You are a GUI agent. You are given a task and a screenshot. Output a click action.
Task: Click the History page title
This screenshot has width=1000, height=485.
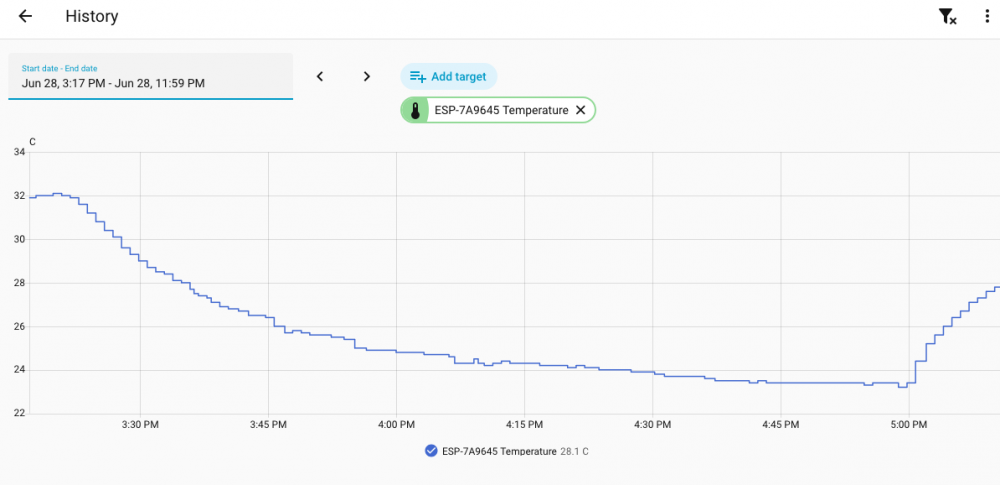pos(92,17)
